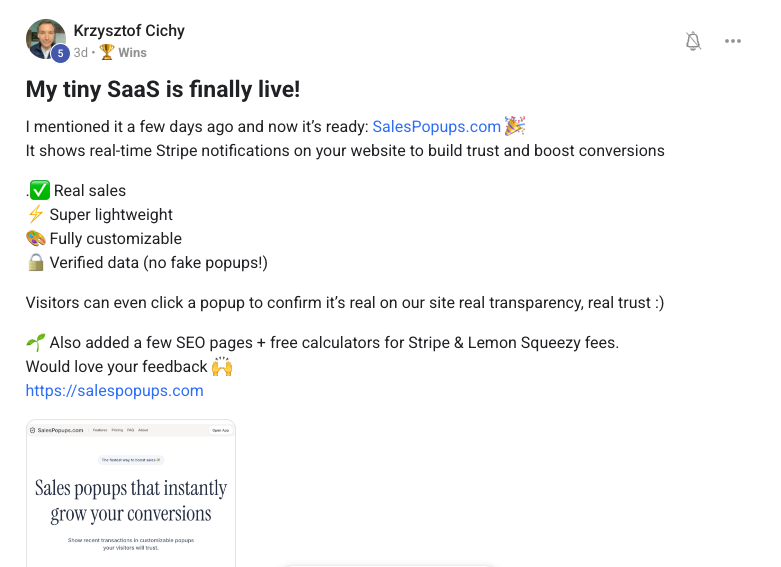The width and height of the screenshot is (781, 567).
Task: Click the Open App button in preview
Action: [220, 430]
